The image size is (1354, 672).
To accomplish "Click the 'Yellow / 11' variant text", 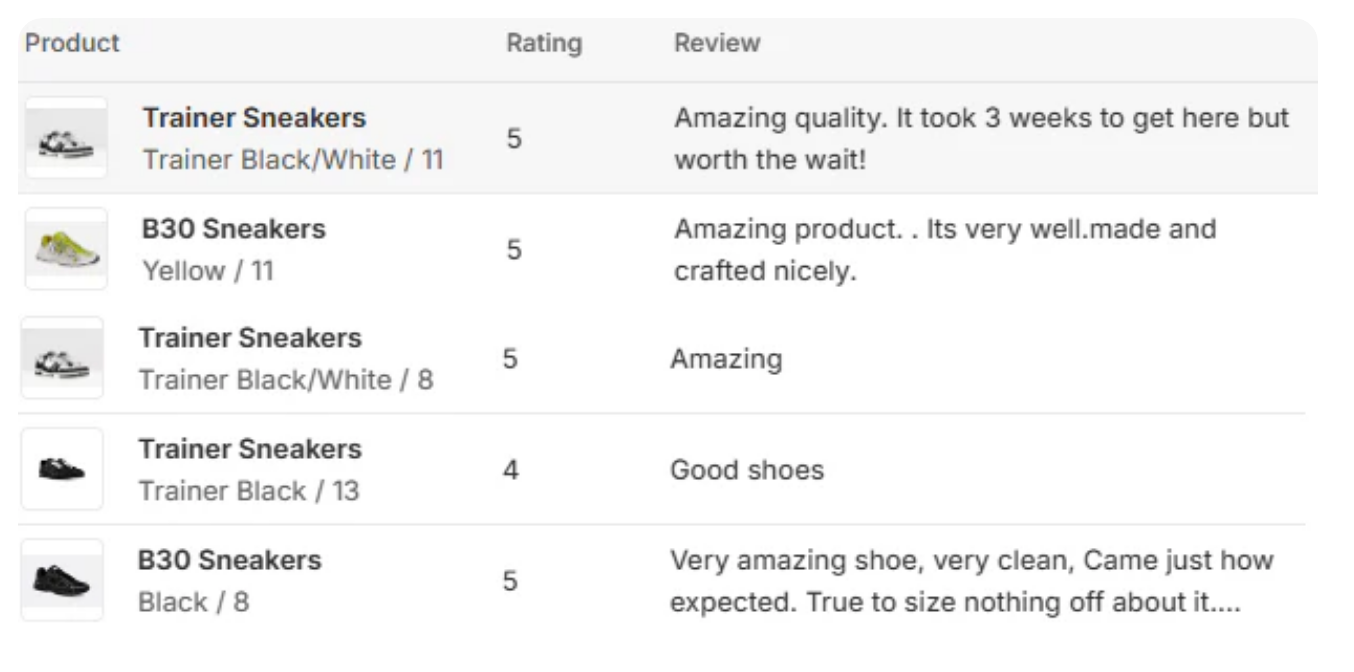I will click(208, 271).
